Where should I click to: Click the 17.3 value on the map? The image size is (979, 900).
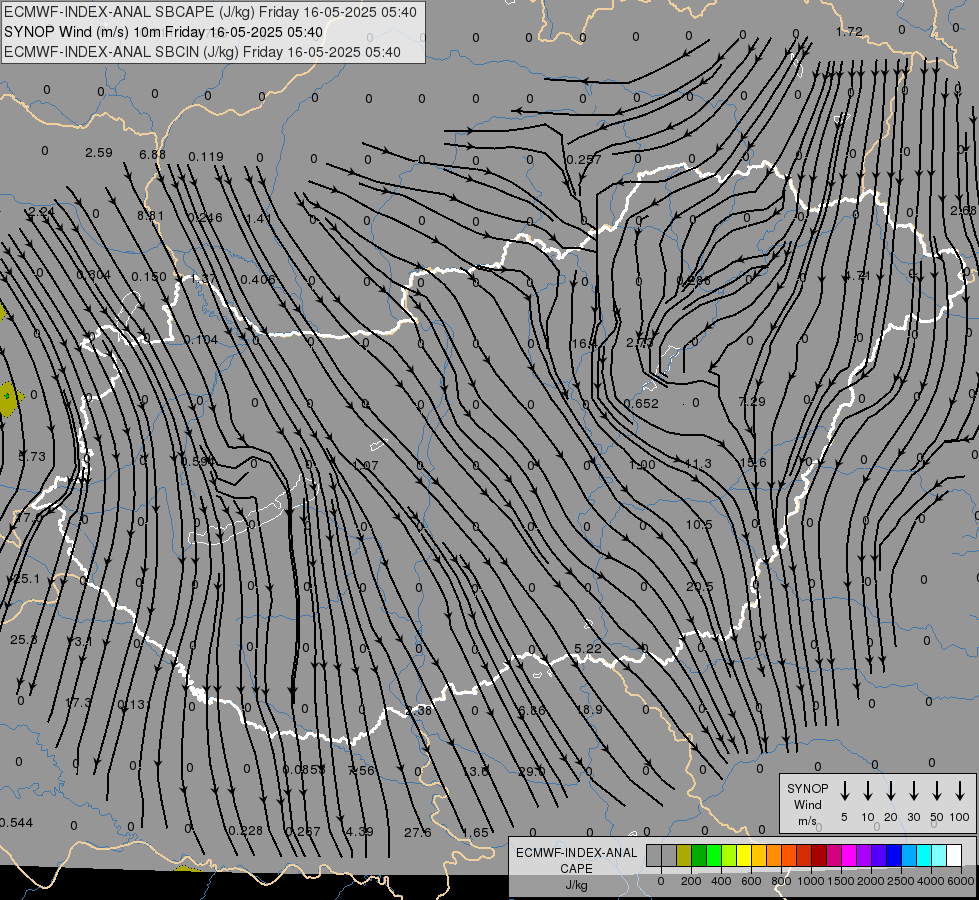[x=77, y=703]
